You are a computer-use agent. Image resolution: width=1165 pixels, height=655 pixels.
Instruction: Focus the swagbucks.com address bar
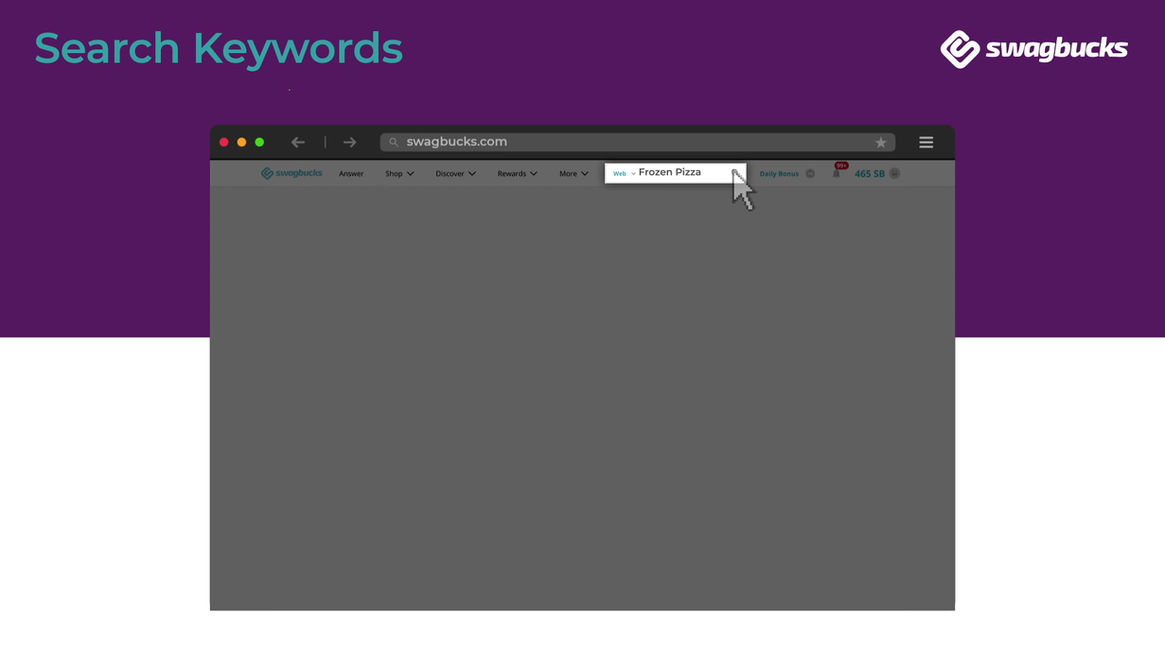(x=637, y=142)
